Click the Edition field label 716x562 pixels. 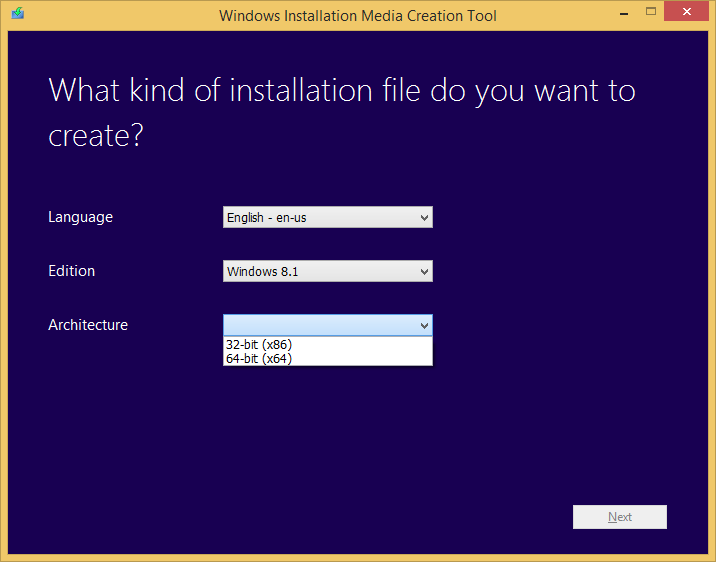click(72, 271)
